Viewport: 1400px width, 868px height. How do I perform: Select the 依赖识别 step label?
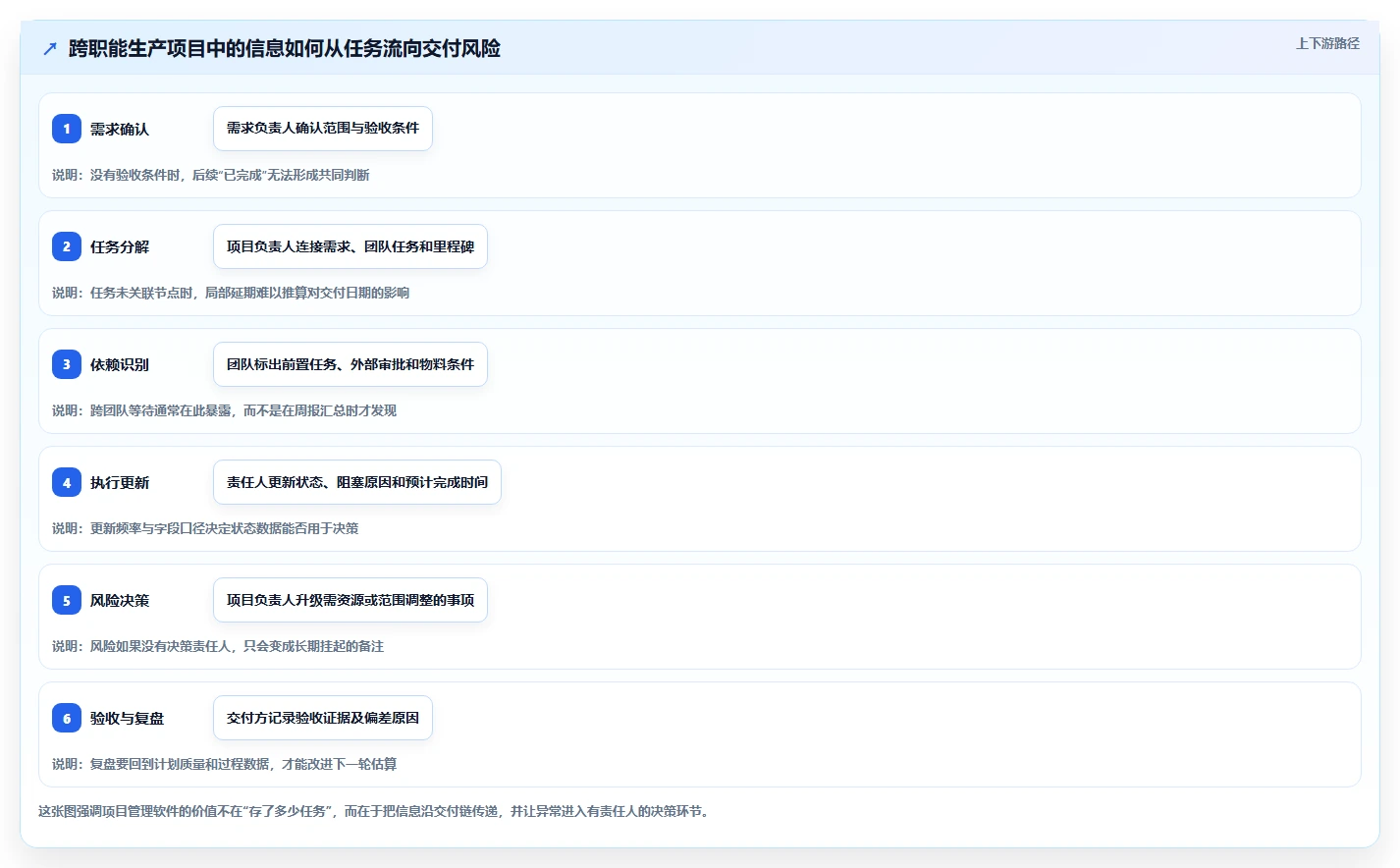[120, 364]
